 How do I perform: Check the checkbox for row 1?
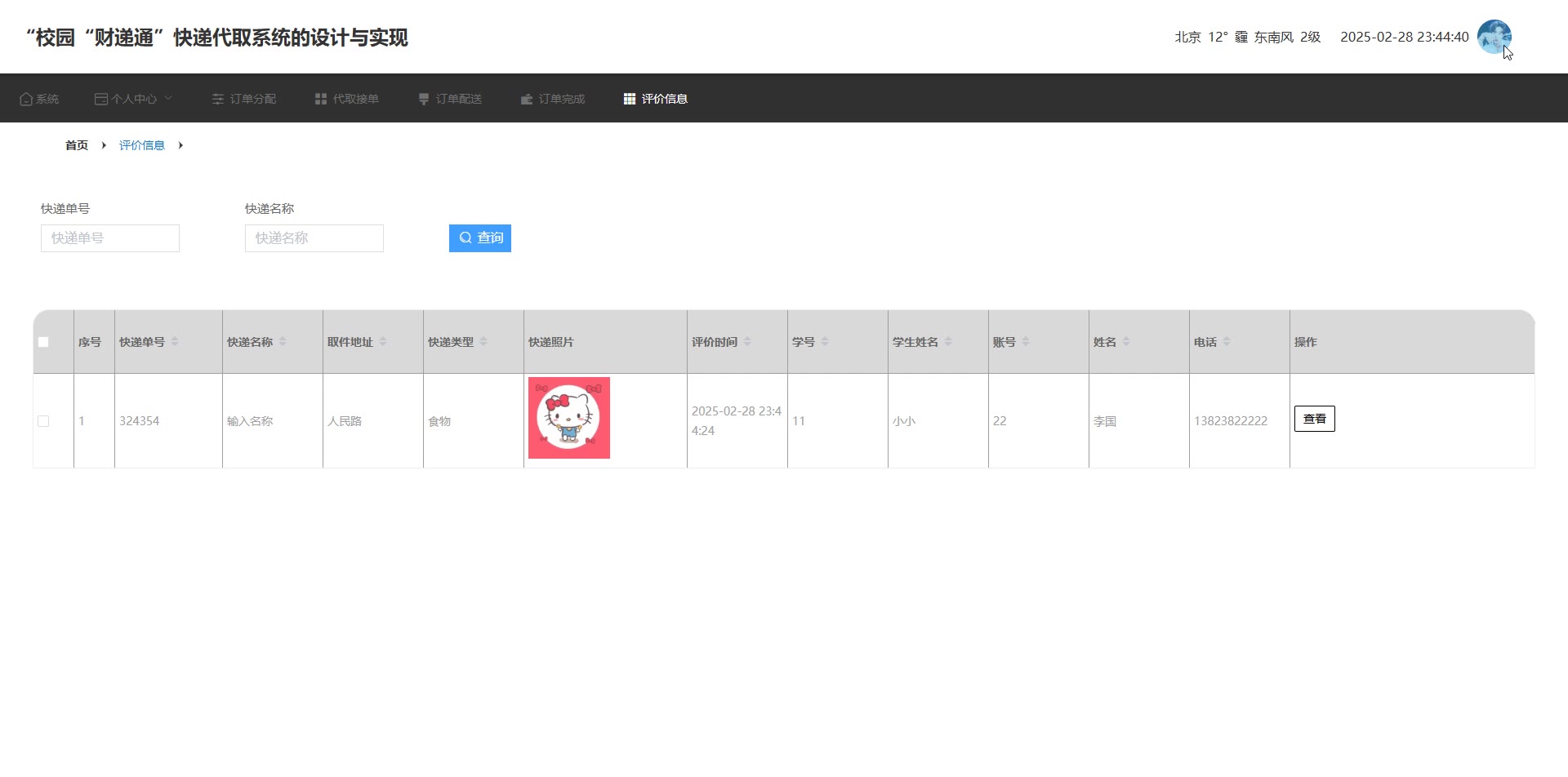43,421
